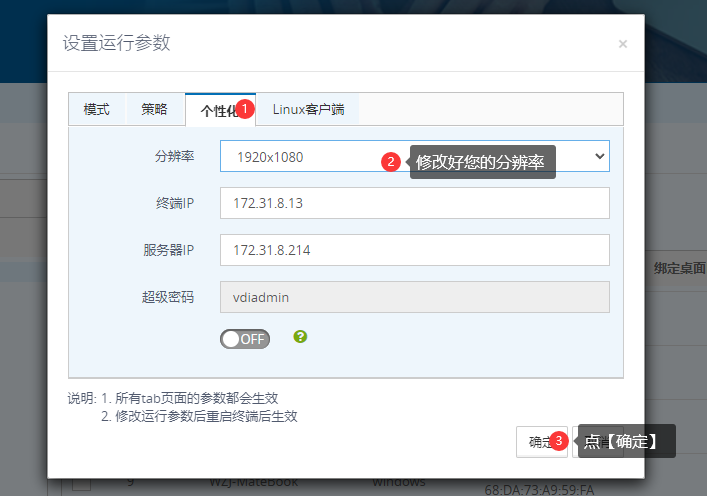Viewport: 707px width, 496px height.
Task: Switch to the 模式 tab
Action: 97,109
